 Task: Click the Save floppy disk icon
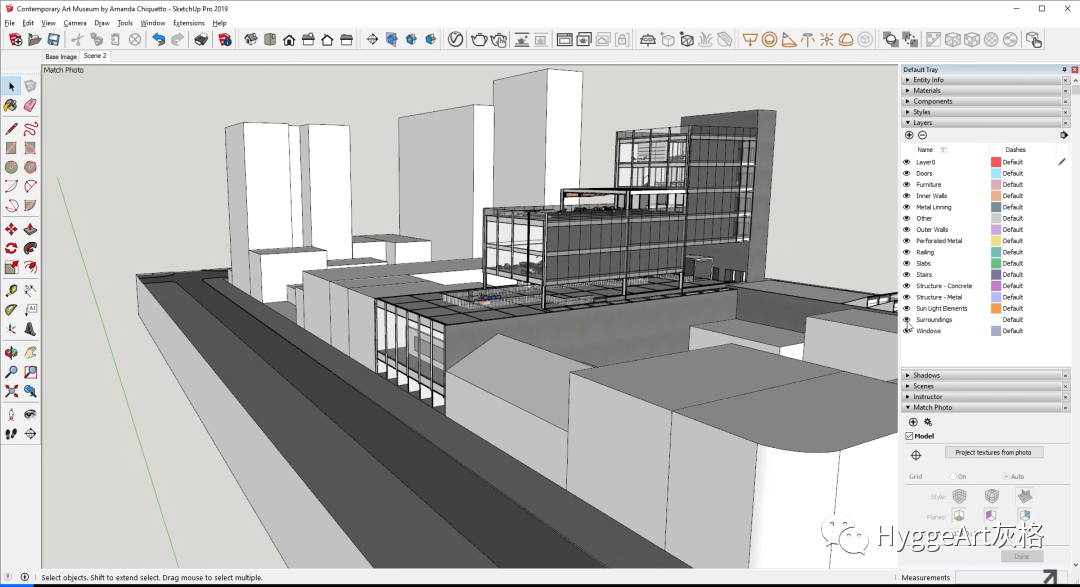[54, 40]
